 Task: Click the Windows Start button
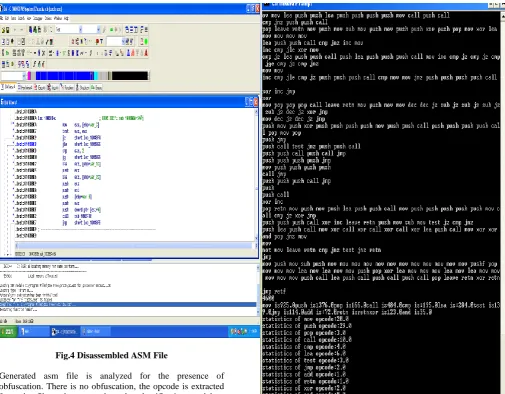8,331
